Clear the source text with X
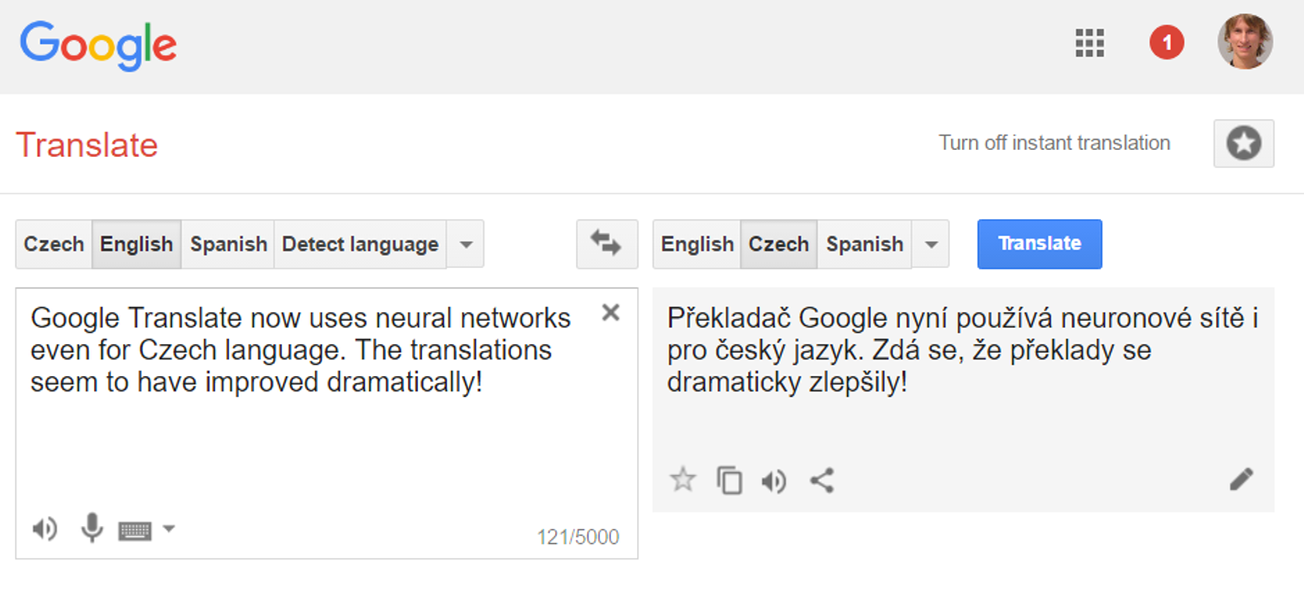The image size is (1304, 600). pyautogui.click(x=611, y=313)
